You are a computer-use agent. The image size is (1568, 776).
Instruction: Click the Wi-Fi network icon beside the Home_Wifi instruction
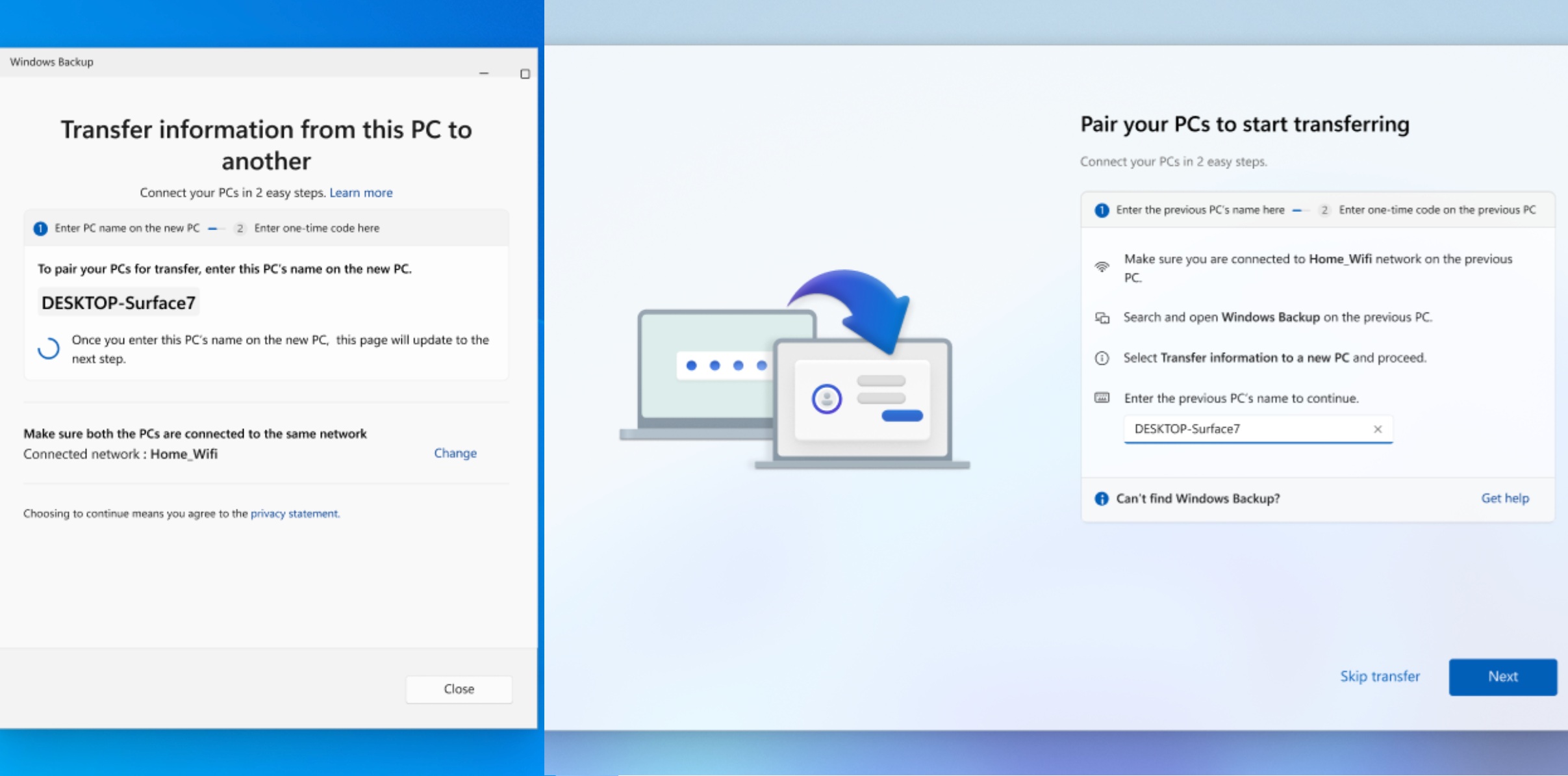tap(1102, 267)
